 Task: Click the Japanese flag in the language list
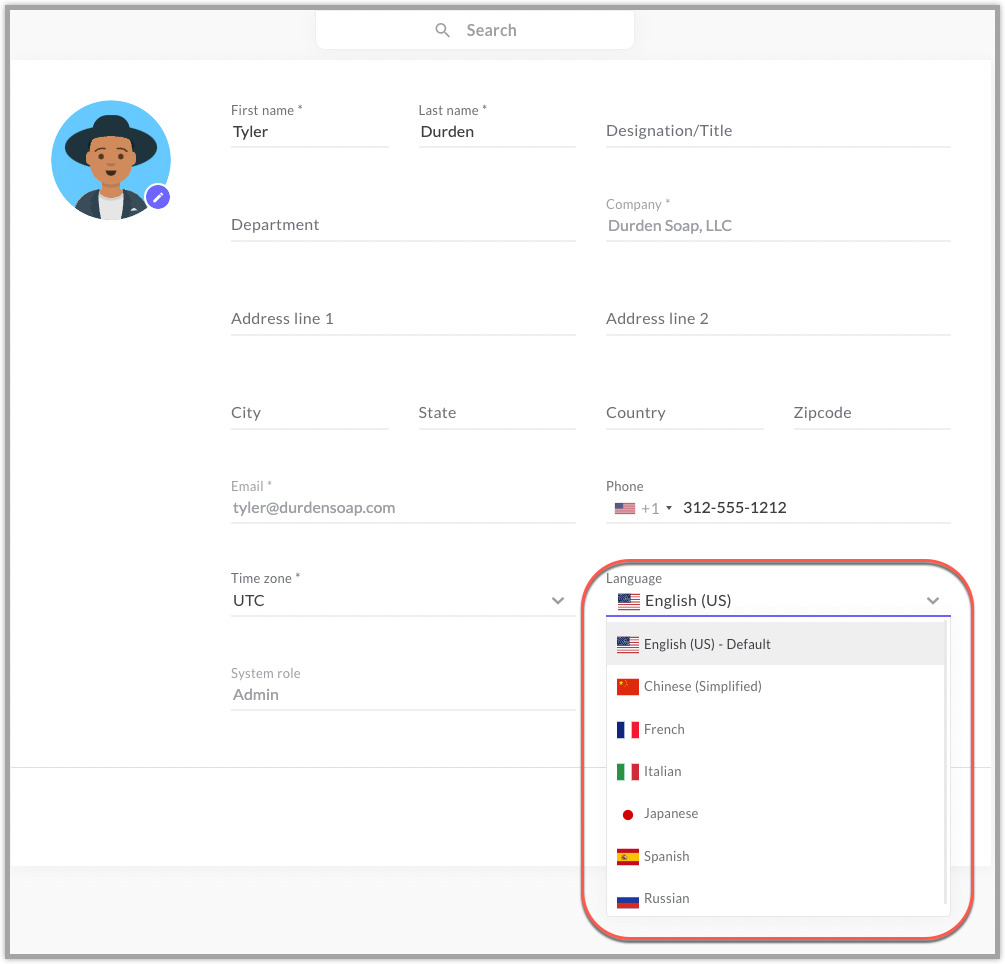coord(627,813)
